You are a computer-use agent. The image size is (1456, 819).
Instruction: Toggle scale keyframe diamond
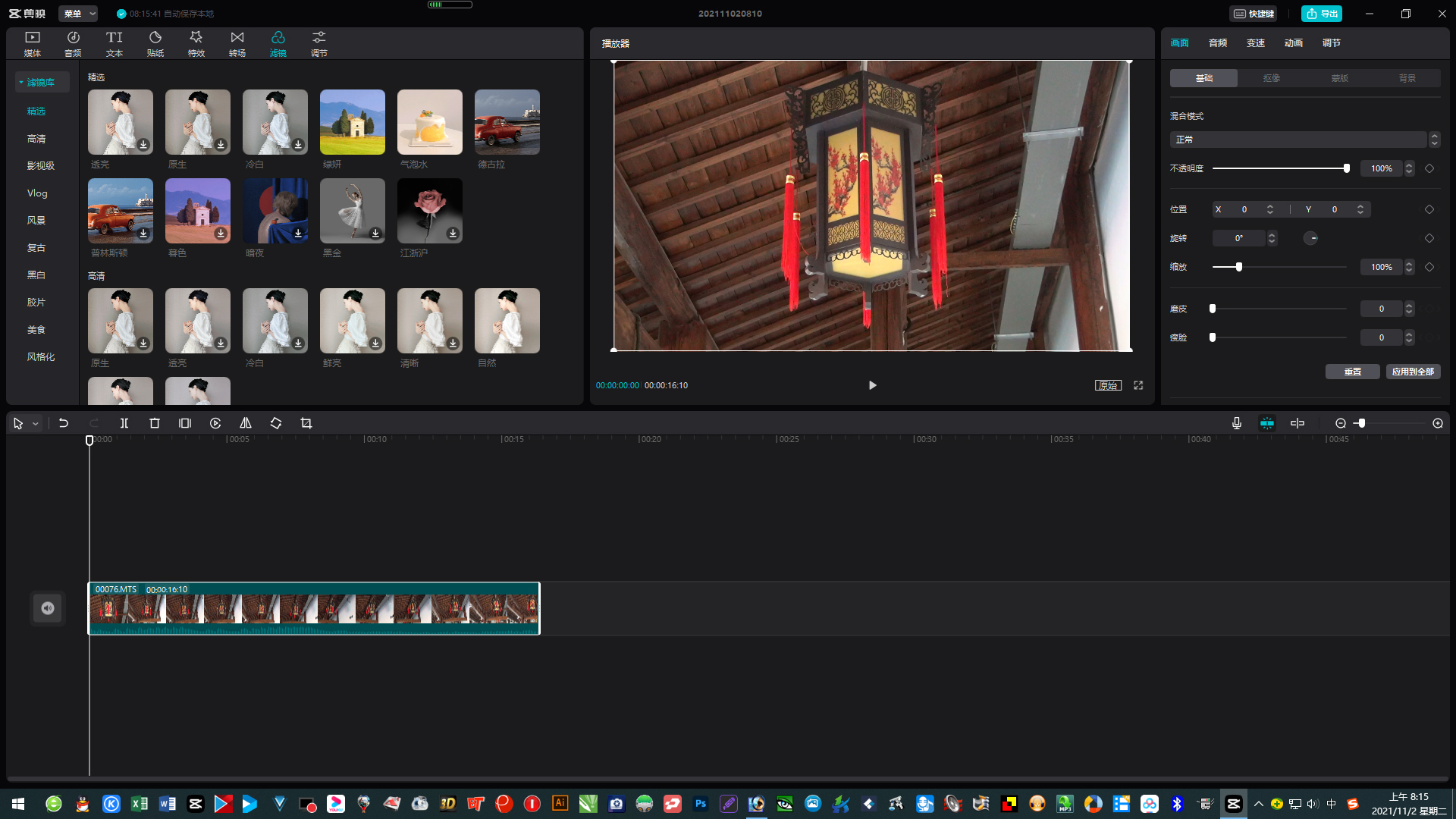point(1429,267)
